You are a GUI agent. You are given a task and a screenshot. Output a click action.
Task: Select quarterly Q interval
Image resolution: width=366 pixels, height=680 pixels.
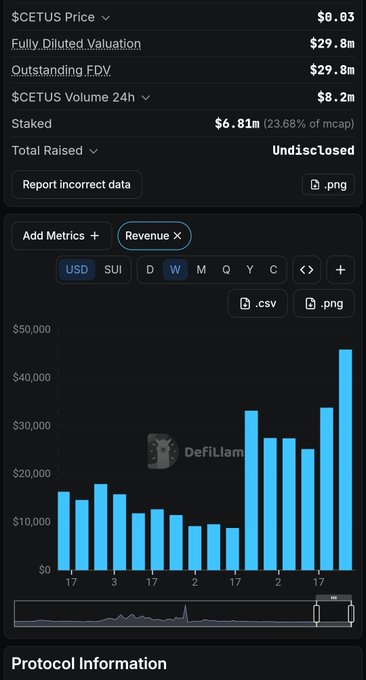point(226,270)
